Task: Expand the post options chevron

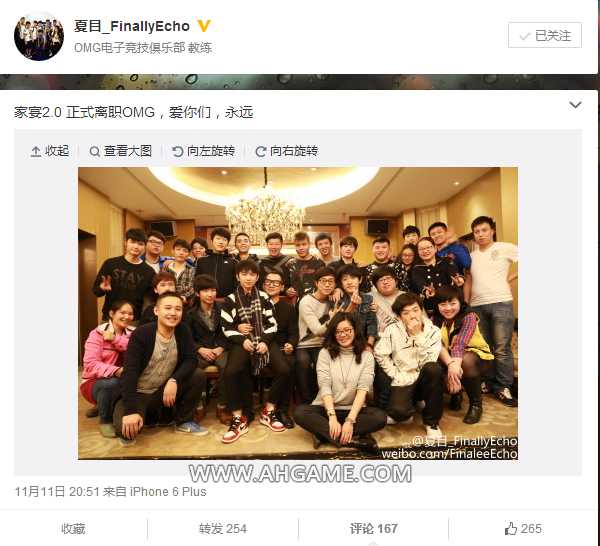Action: click(x=575, y=105)
